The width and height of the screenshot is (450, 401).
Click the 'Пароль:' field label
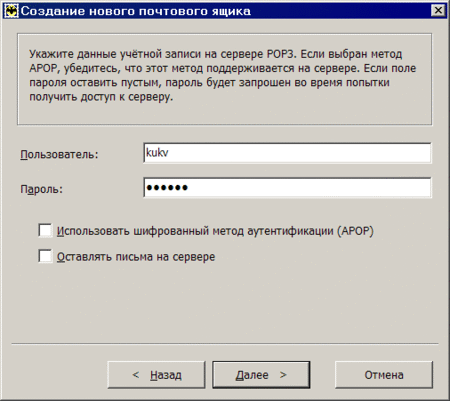[x=42, y=189]
